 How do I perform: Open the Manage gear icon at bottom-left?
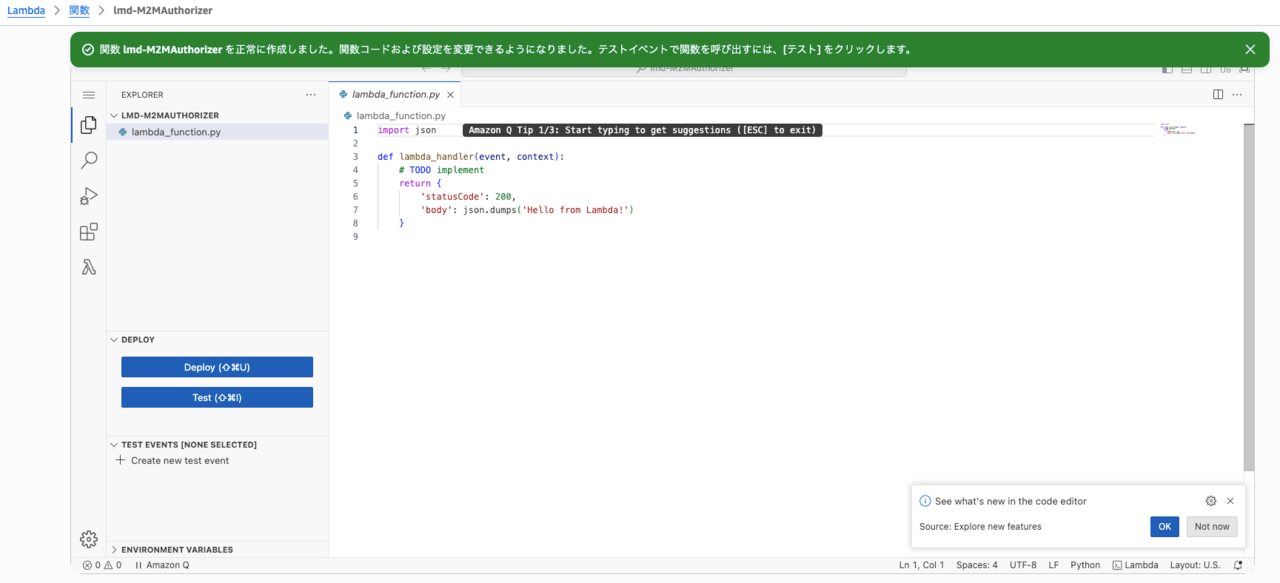tap(88, 539)
